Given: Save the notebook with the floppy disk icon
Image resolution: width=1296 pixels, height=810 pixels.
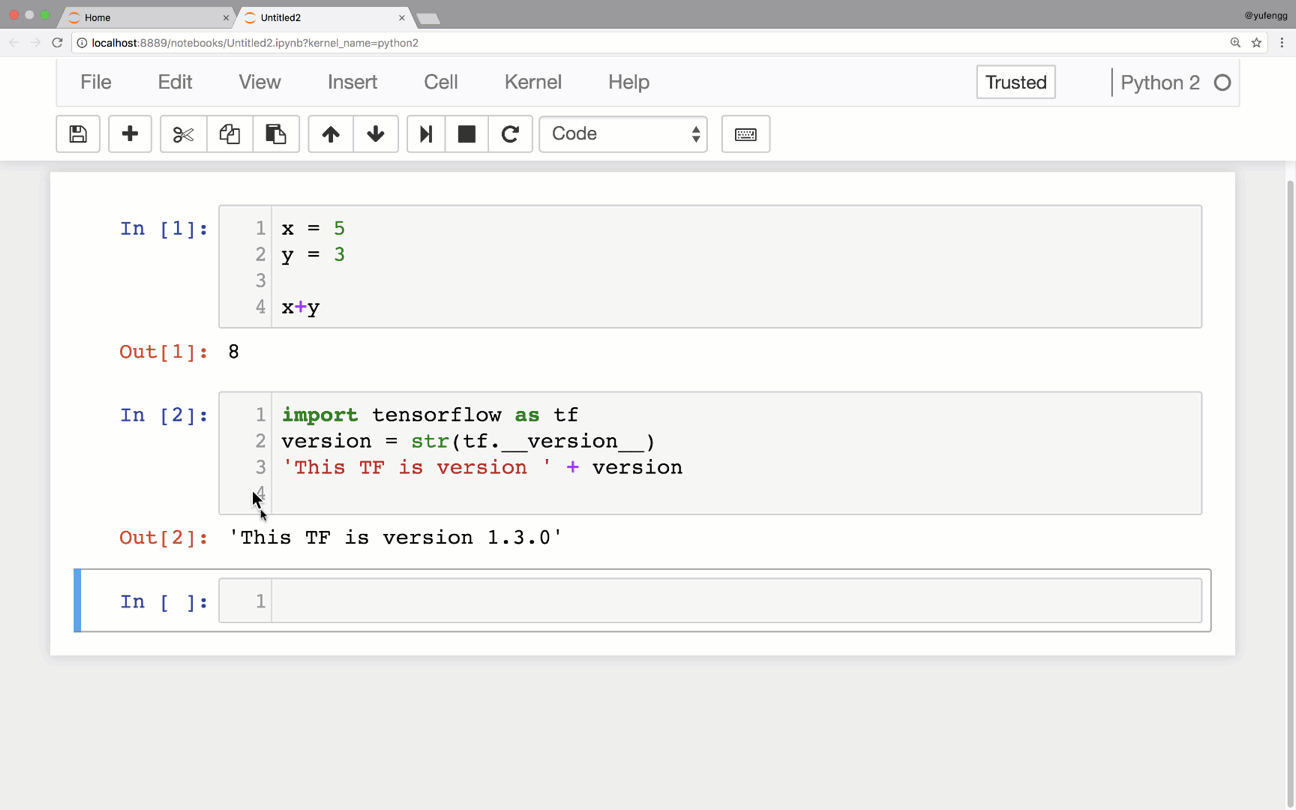Looking at the screenshot, I should pos(78,134).
